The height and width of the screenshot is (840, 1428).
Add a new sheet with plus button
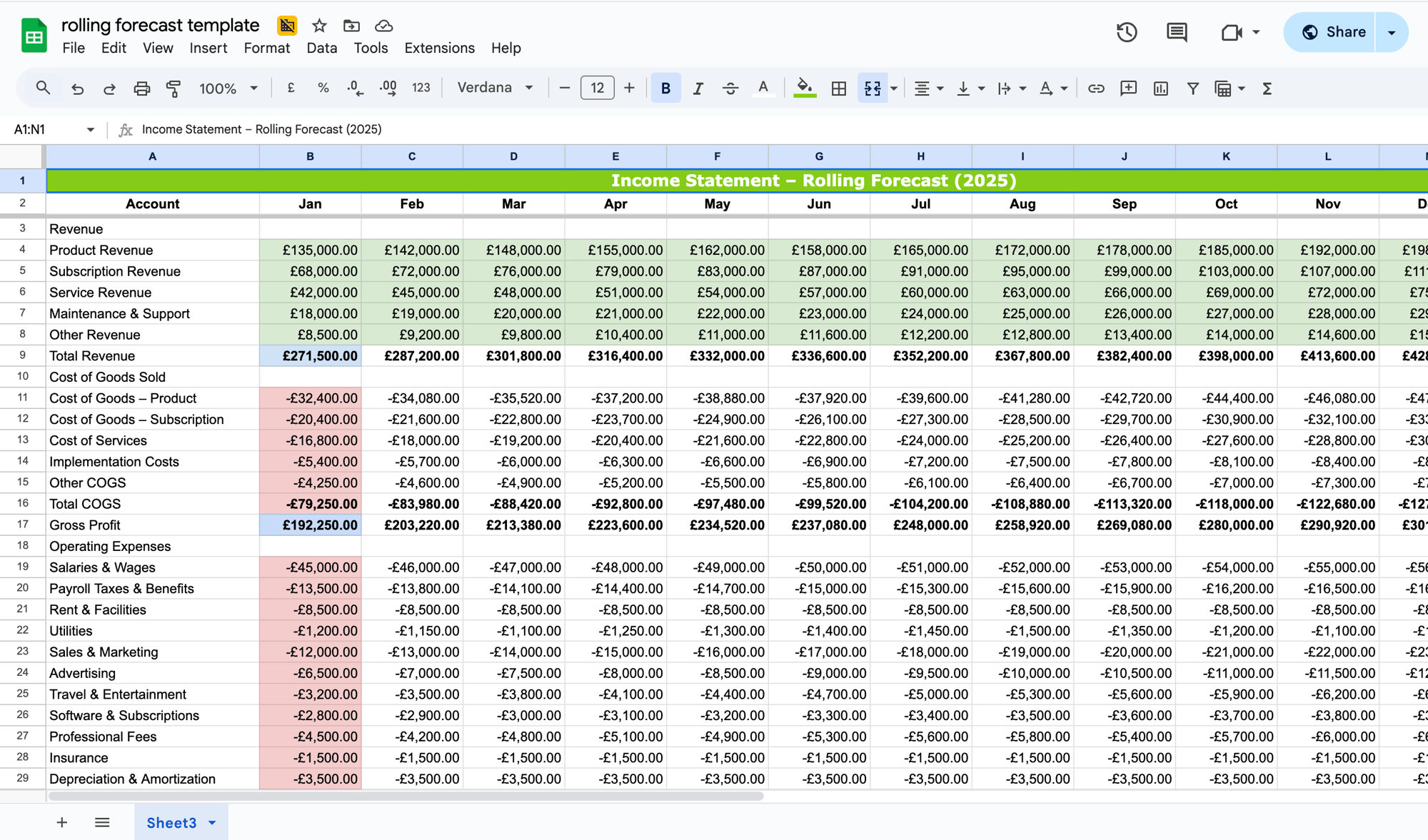tap(62, 823)
